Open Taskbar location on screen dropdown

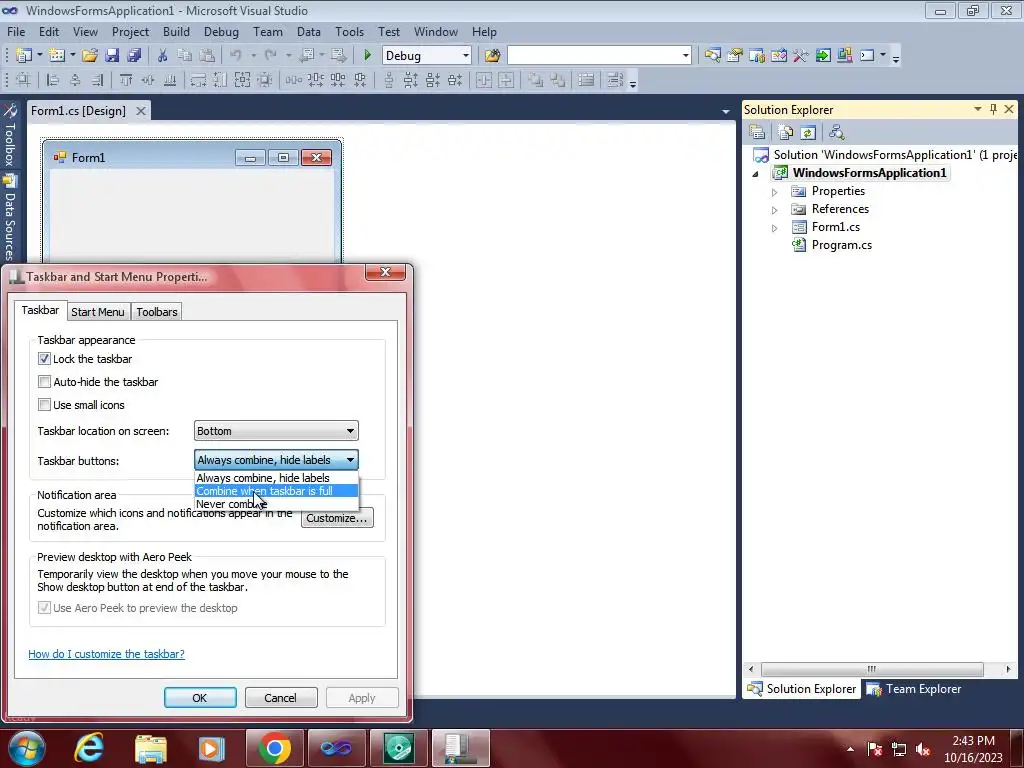[x=276, y=431]
